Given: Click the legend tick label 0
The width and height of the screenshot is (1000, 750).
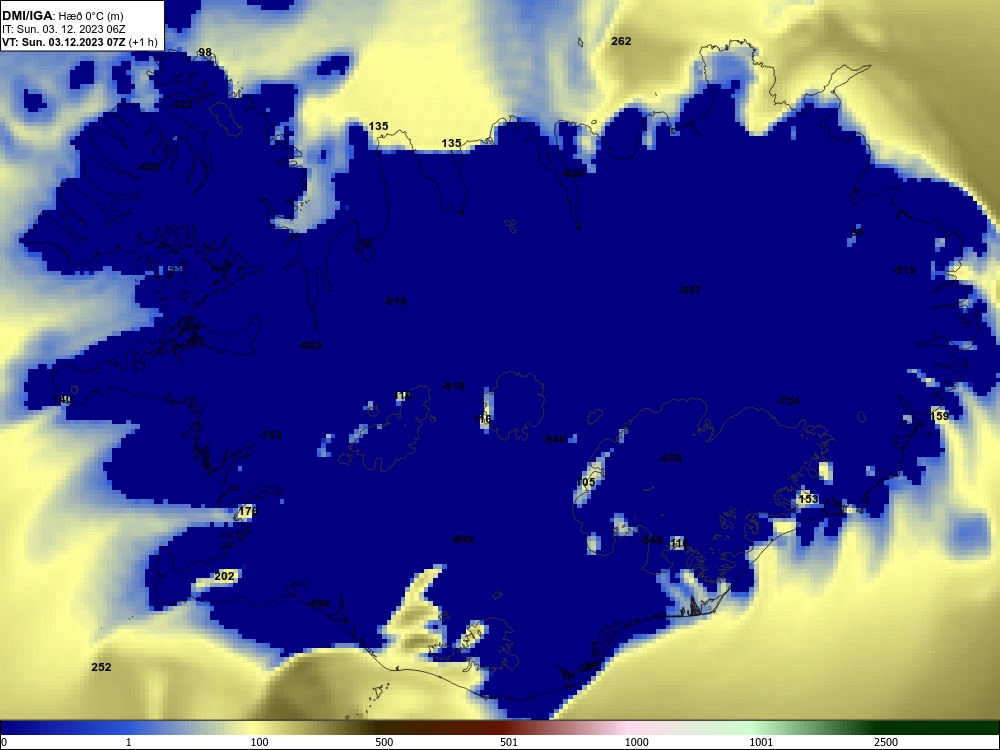Looking at the screenshot, I should (x=4, y=742).
